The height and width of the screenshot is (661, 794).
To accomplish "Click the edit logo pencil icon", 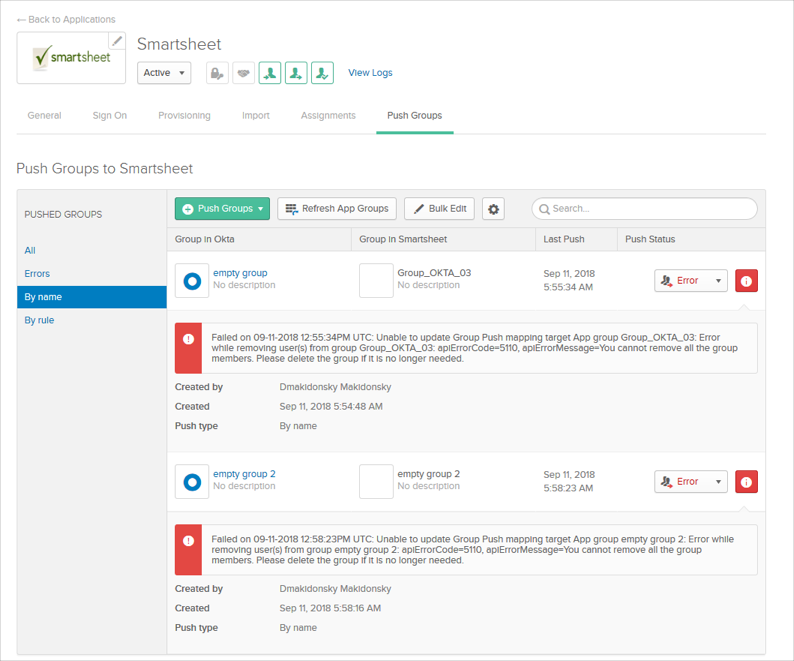I will pos(117,41).
